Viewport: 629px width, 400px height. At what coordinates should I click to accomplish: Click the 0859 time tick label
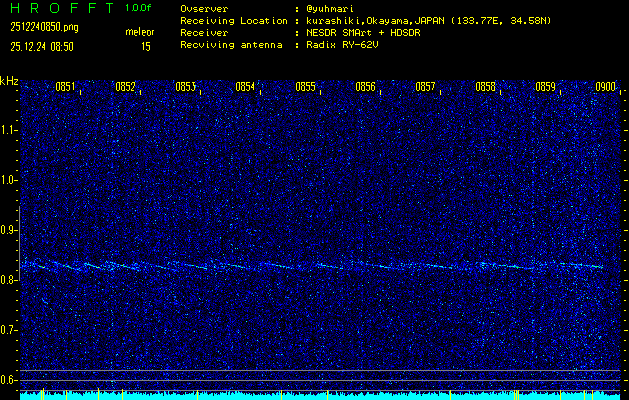pos(545,87)
